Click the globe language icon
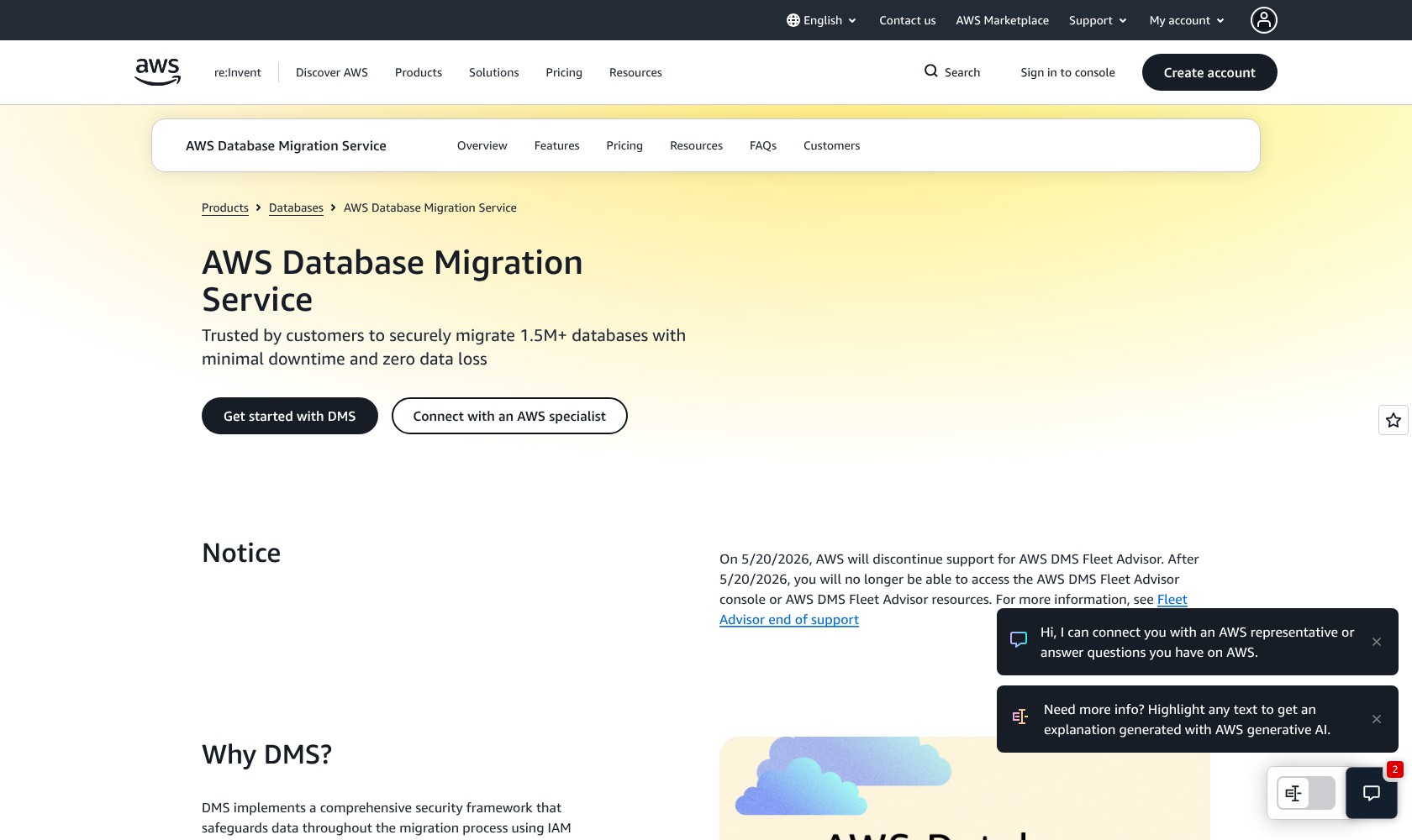This screenshot has height=840, width=1412. [793, 20]
